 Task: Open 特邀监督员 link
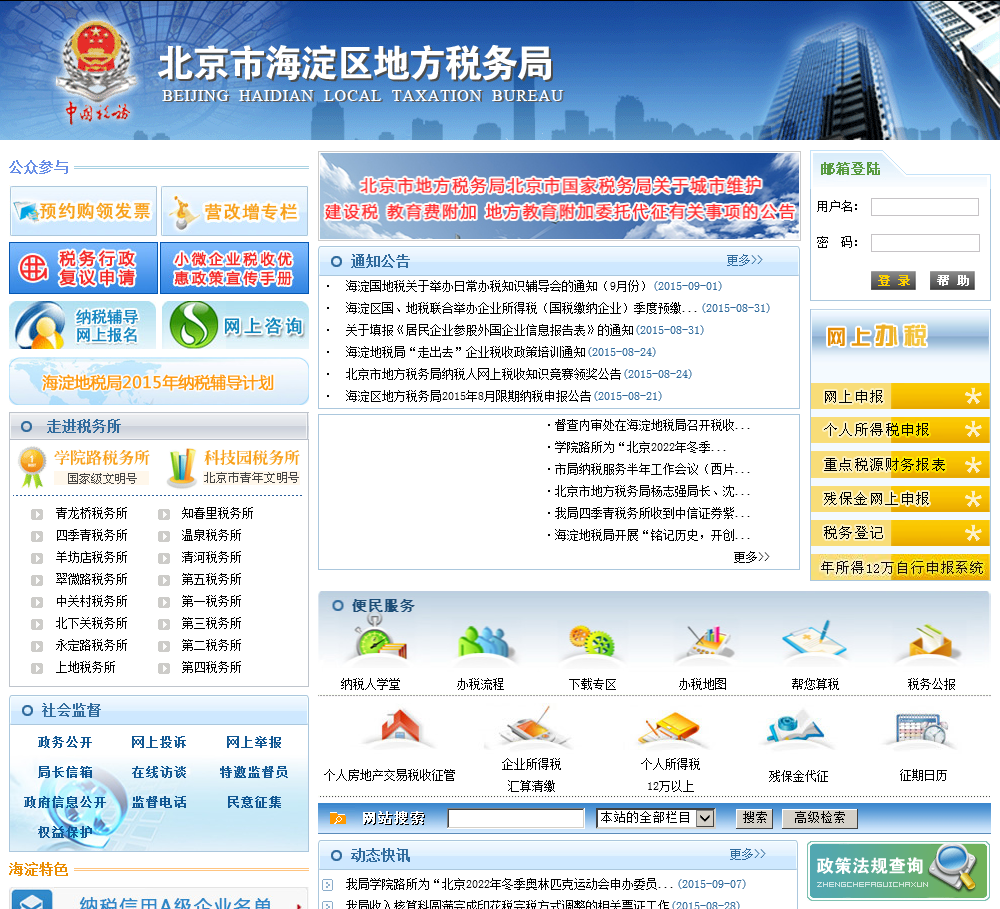(x=254, y=772)
